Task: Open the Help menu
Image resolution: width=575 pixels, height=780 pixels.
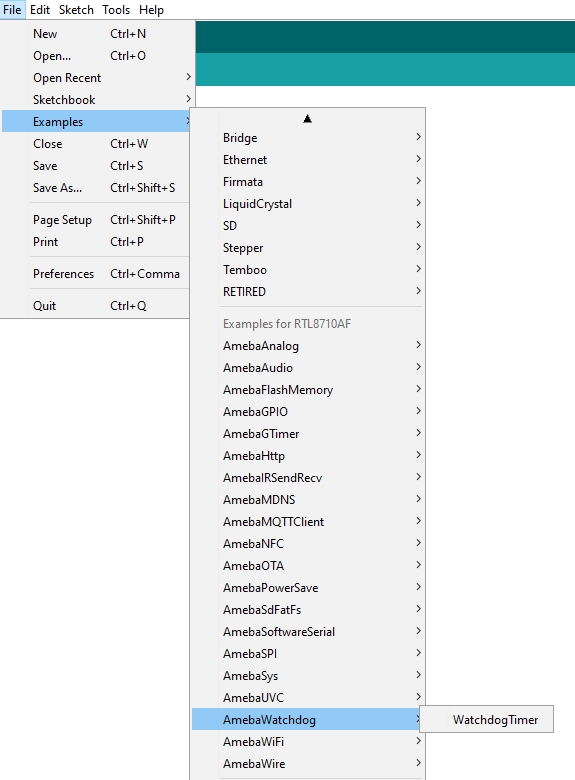Action: coord(151,9)
